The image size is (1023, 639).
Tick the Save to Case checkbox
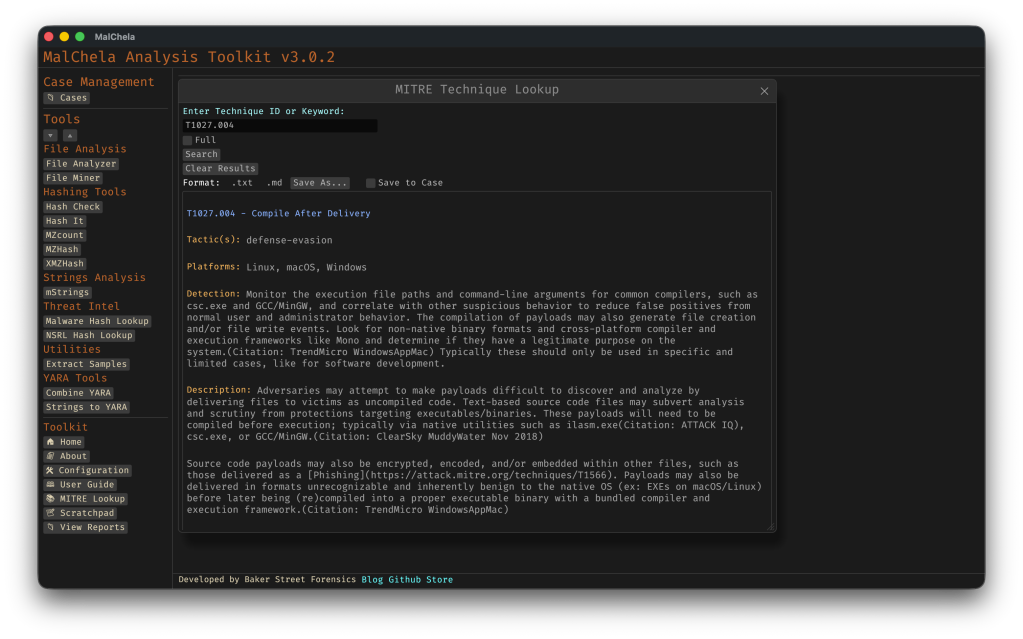pyautogui.click(x=371, y=183)
